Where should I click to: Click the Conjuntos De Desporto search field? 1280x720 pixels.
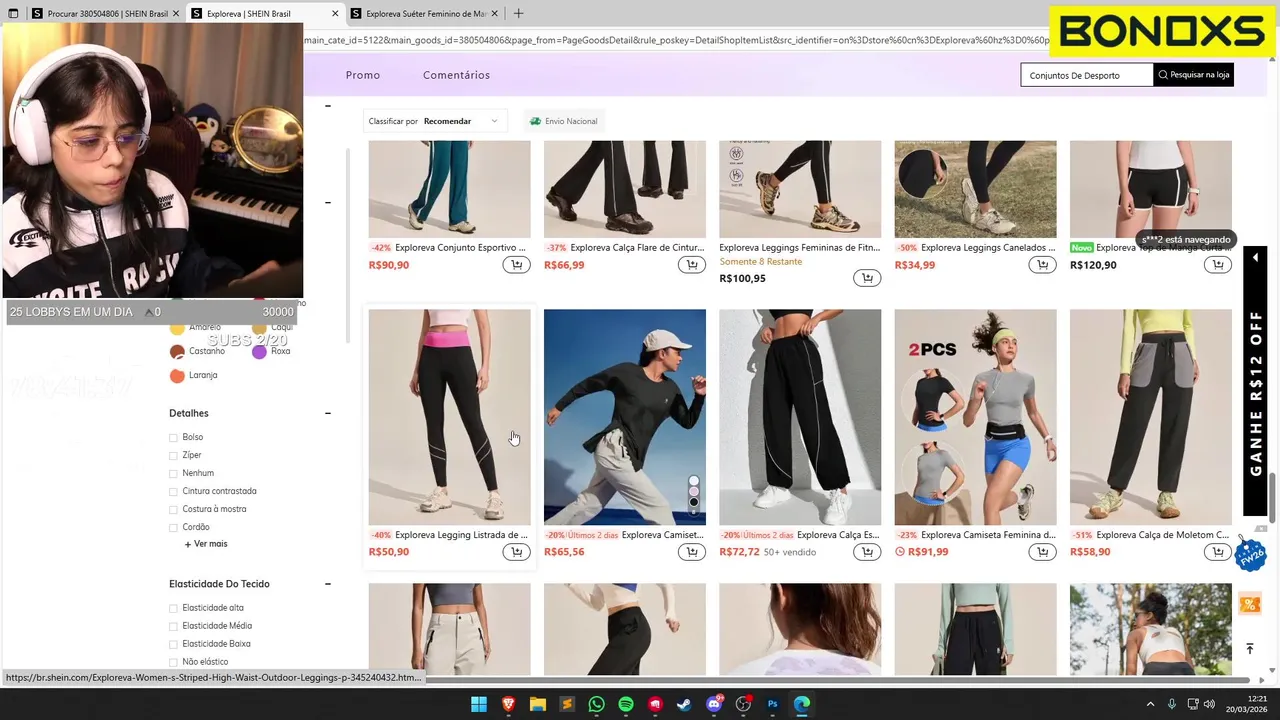(1087, 75)
